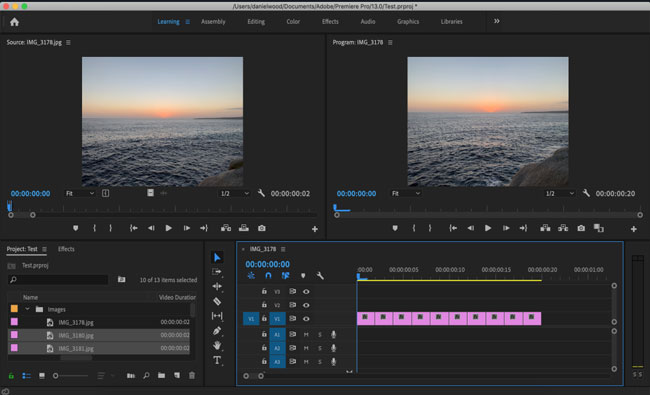Switch Project panel to icon view
The image size is (650, 395).
pos(42,376)
